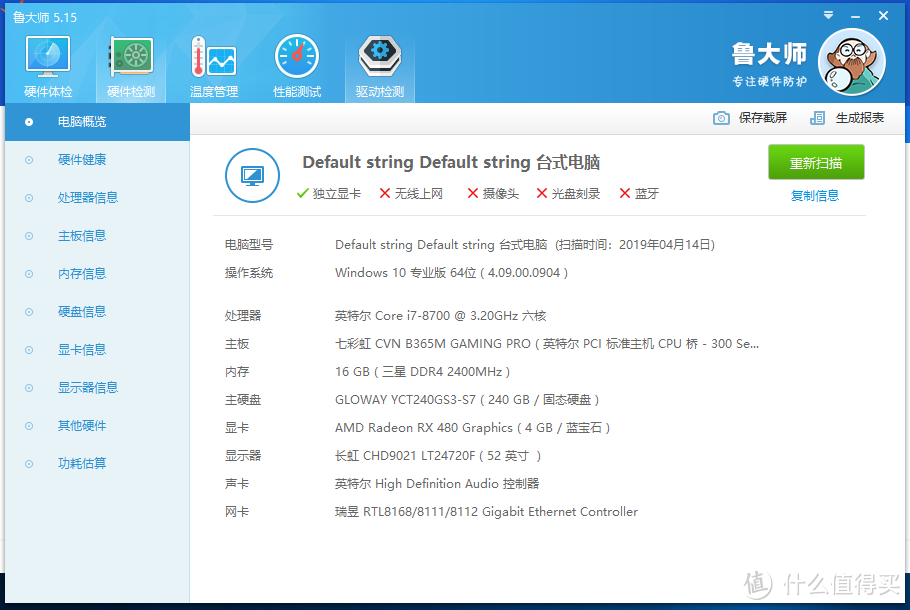Click the 鲁大师 5.15 window title
The height and width of the screenshot is (610, 910).
(45, 17)
